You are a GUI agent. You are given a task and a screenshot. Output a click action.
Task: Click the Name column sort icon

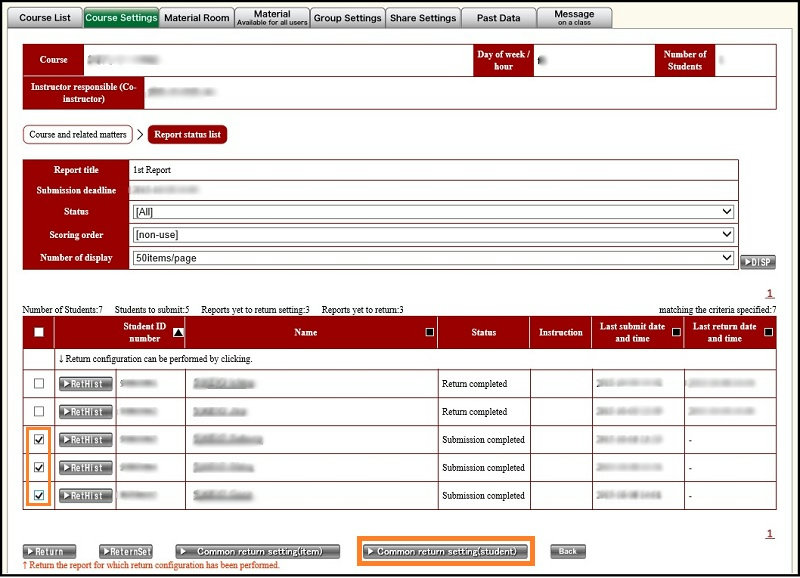click(x=429, y=332)
